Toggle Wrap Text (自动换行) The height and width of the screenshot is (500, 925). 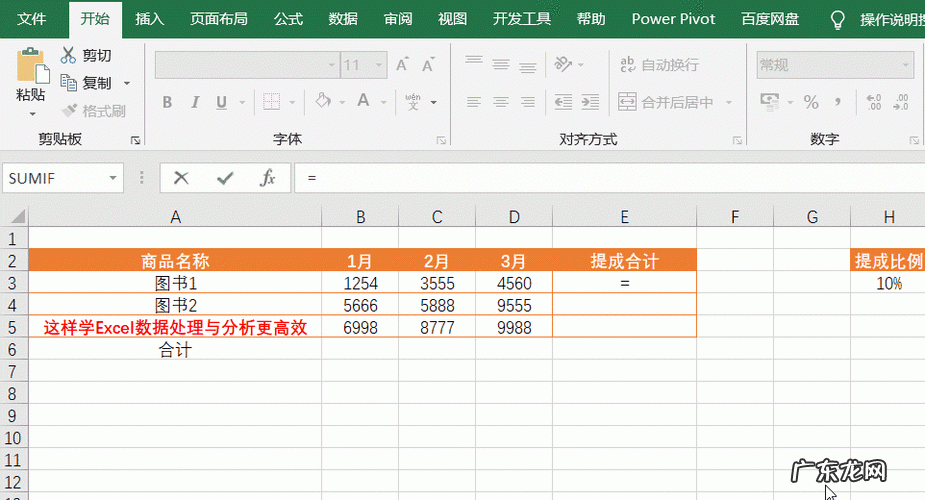point(659,65)
